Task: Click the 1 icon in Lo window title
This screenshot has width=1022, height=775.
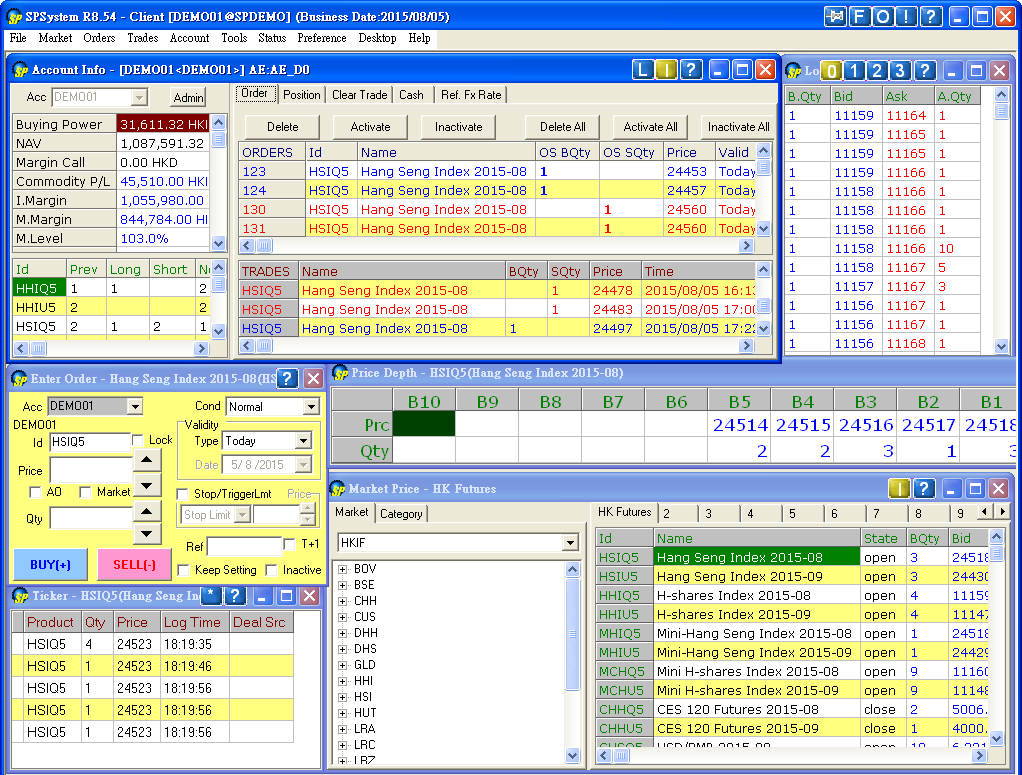Action: pos(854,70)
